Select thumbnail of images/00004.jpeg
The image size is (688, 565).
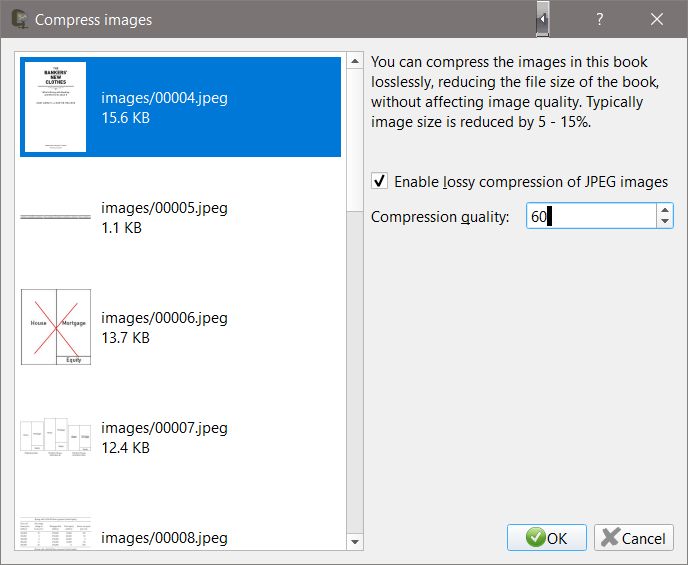(x=55, y=107)
